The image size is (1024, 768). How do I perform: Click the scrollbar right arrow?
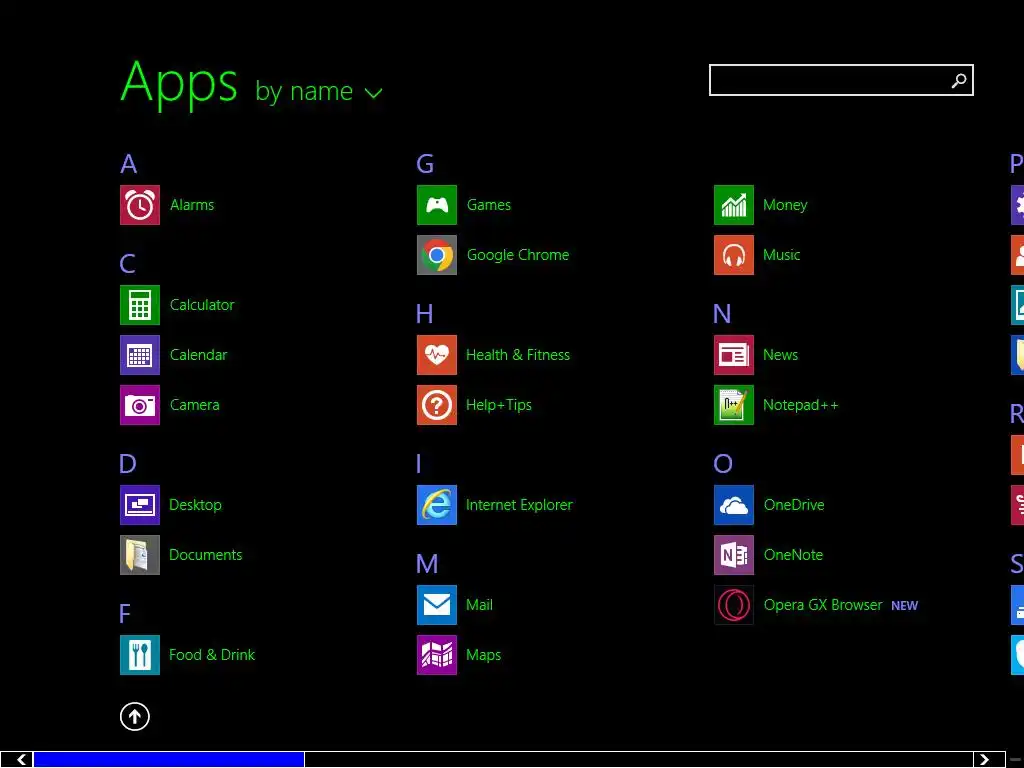(984, 760)
